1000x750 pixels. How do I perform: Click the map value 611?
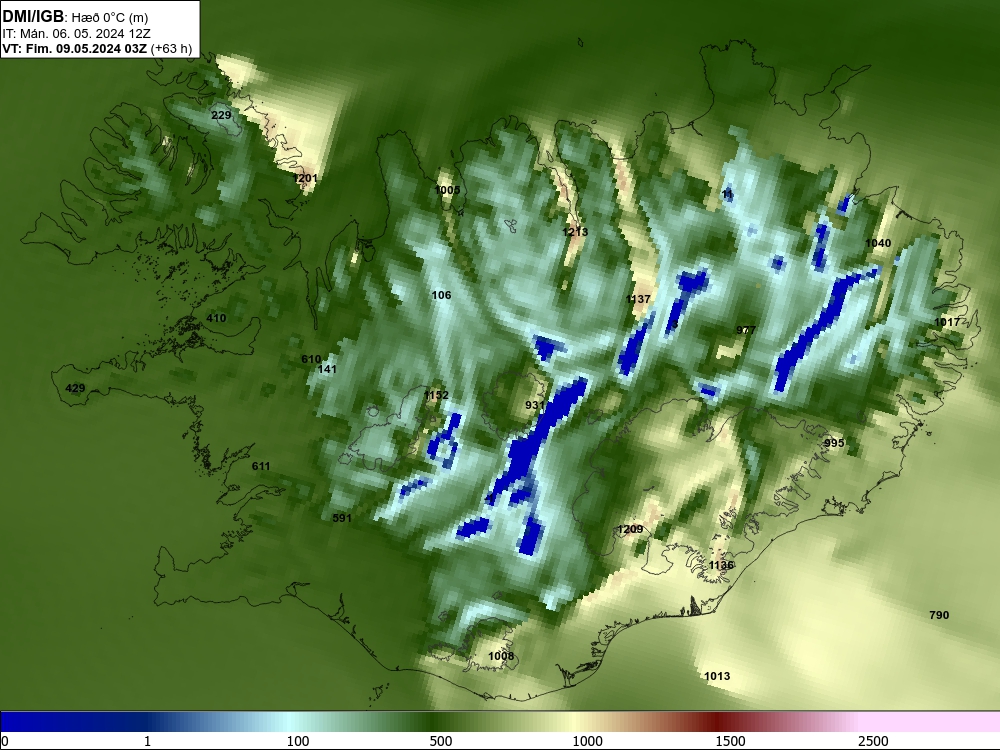point(261,466)
